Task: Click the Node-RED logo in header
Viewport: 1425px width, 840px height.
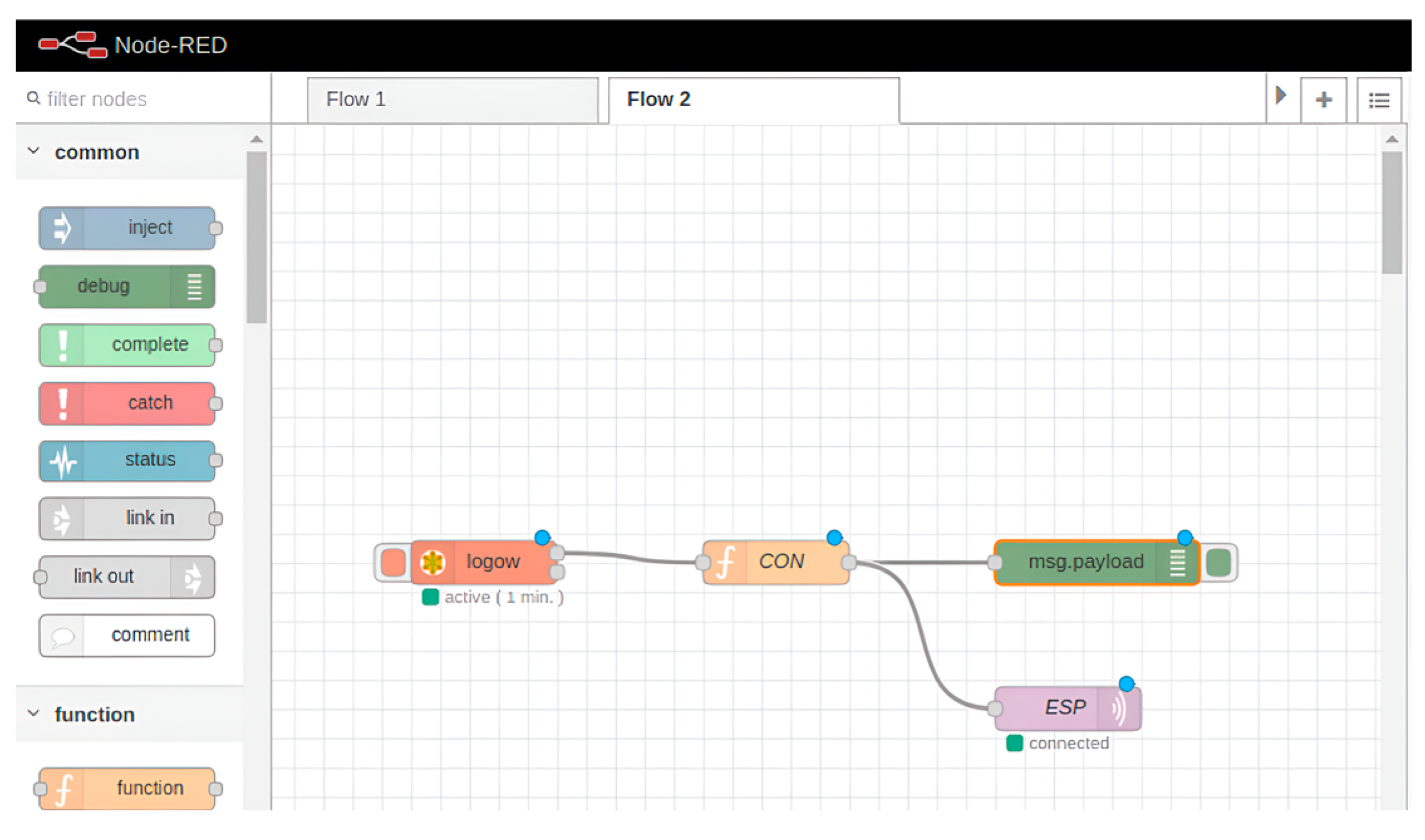Action: tap(72, 45)
